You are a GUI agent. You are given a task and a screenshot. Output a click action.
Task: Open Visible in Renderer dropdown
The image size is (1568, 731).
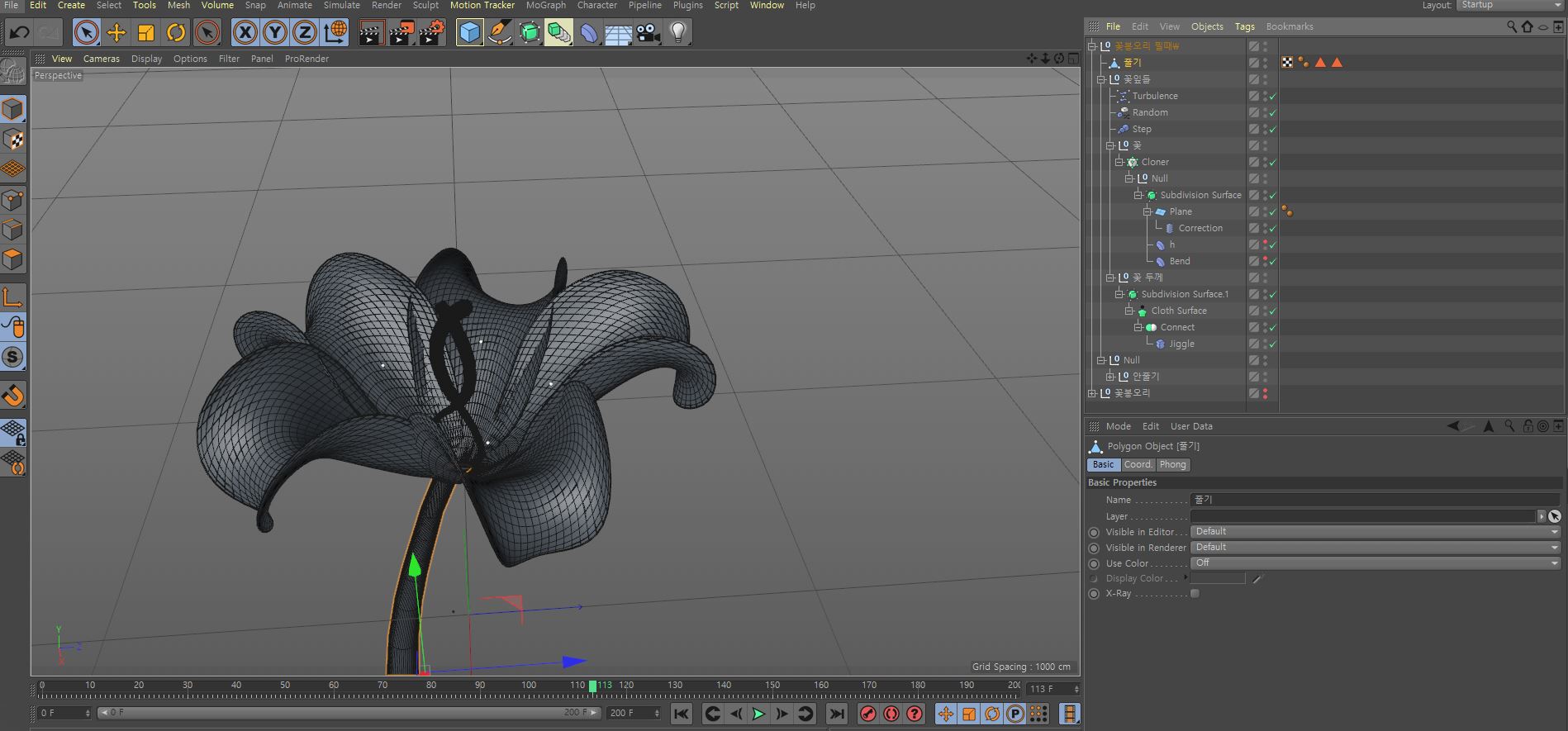1376,548
